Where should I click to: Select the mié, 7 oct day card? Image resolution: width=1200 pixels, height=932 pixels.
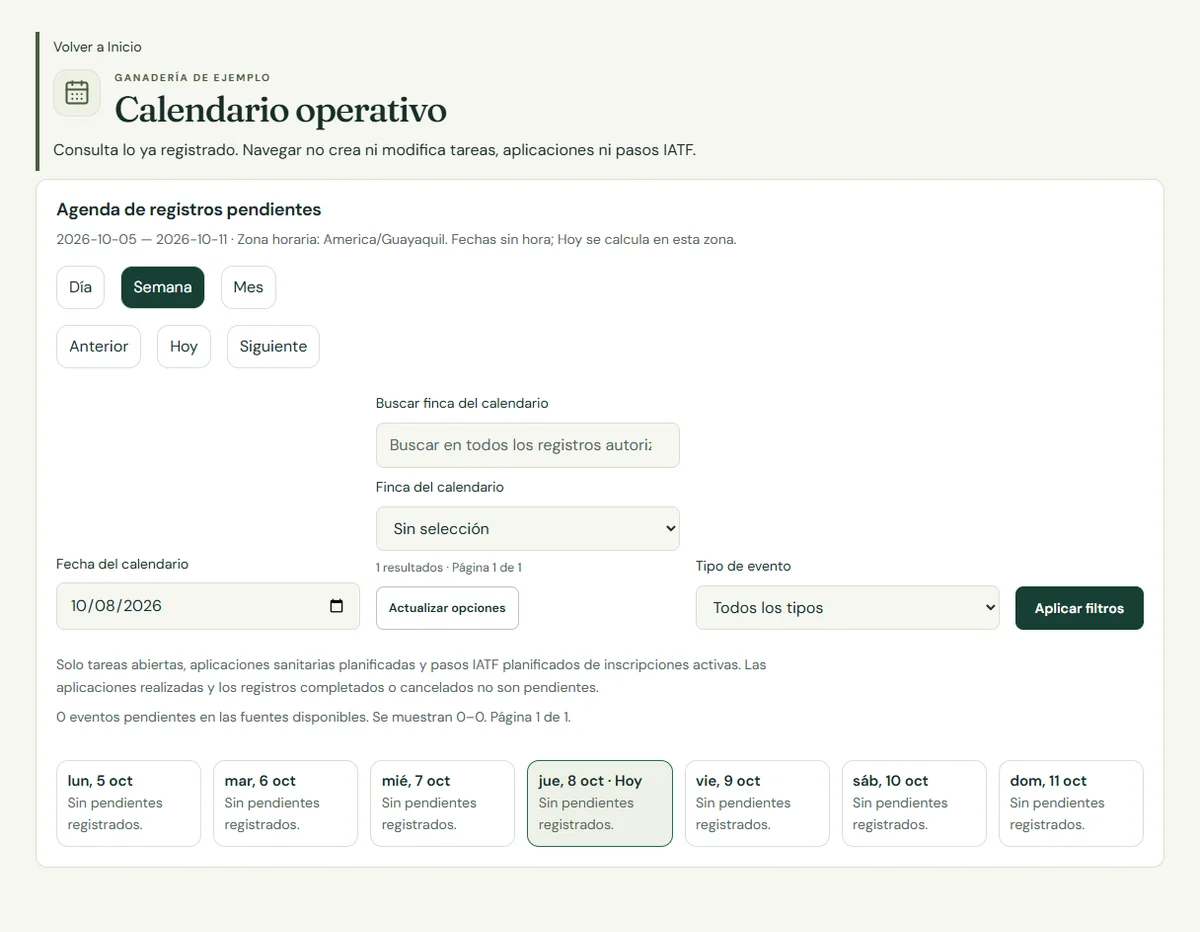point(443,803)
